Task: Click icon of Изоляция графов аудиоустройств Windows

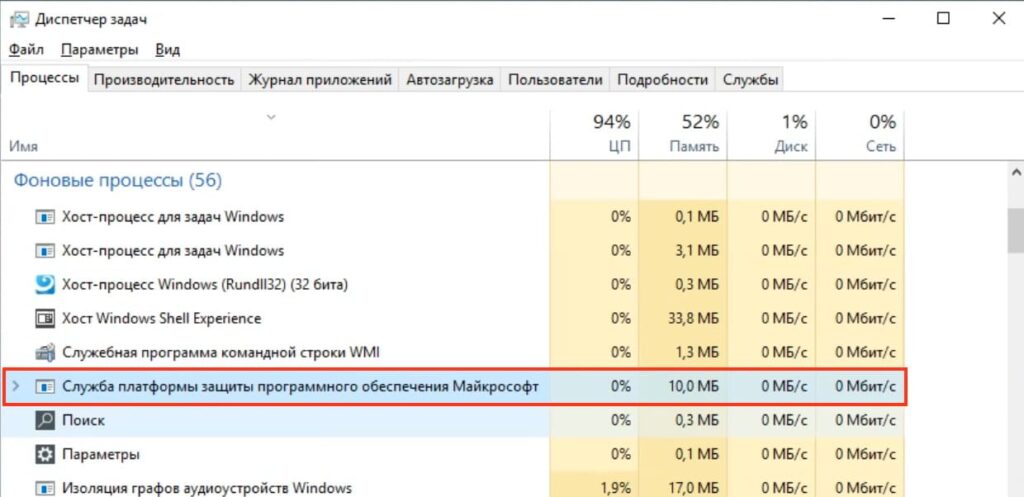Action: click(x=44, y=488)
